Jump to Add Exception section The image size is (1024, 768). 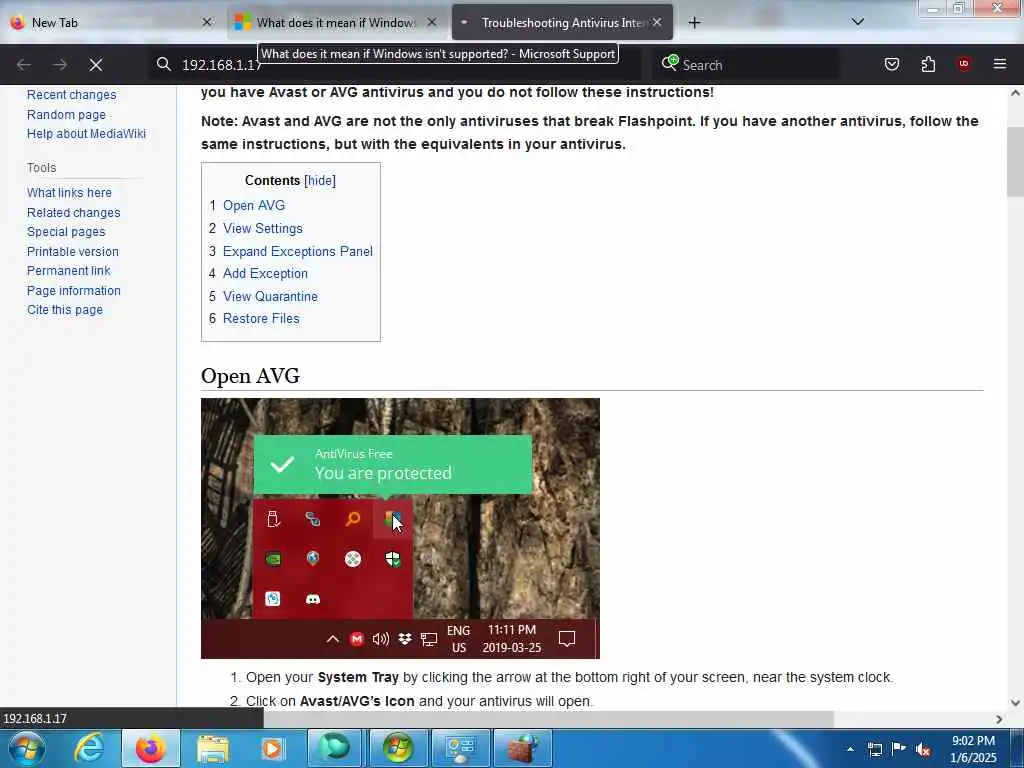tap(265, 274)
